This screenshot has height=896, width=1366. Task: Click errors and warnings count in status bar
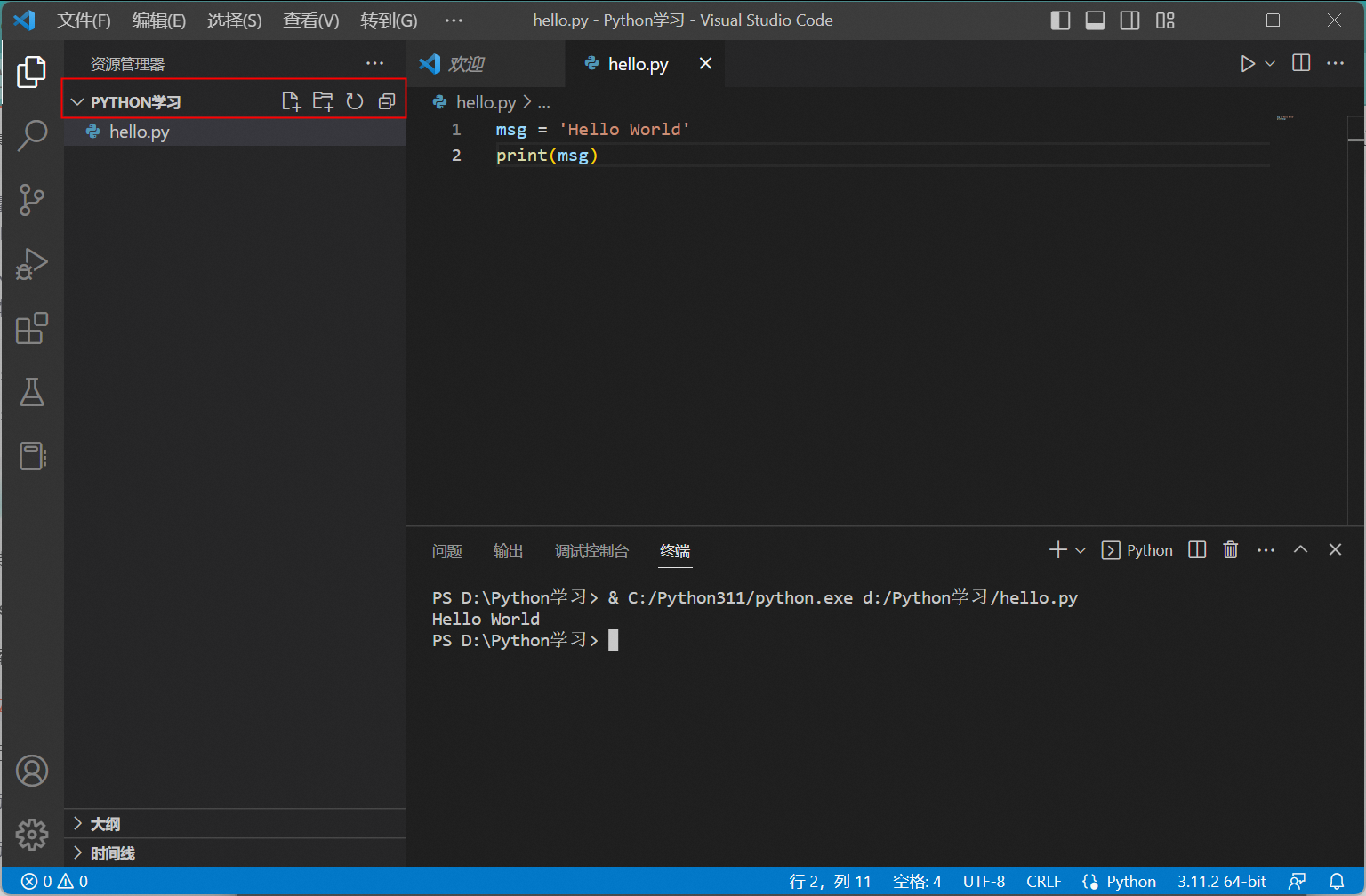[x=54, y=881]
